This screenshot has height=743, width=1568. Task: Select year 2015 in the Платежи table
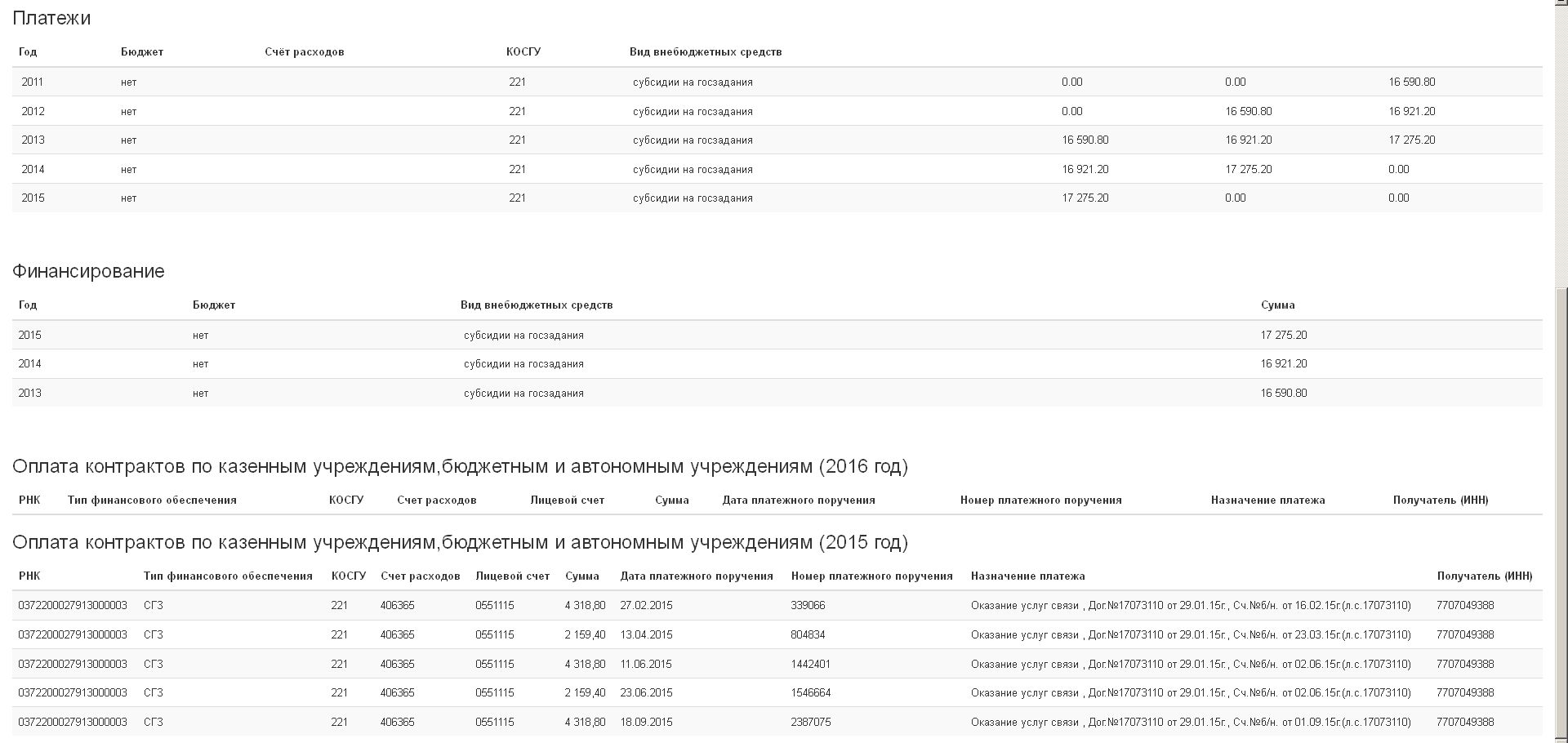pos(33,198)
